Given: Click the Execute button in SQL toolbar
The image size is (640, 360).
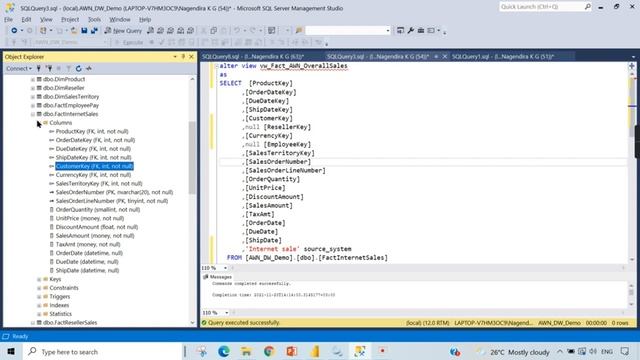Looking at the screenshot, I should 129,42.
